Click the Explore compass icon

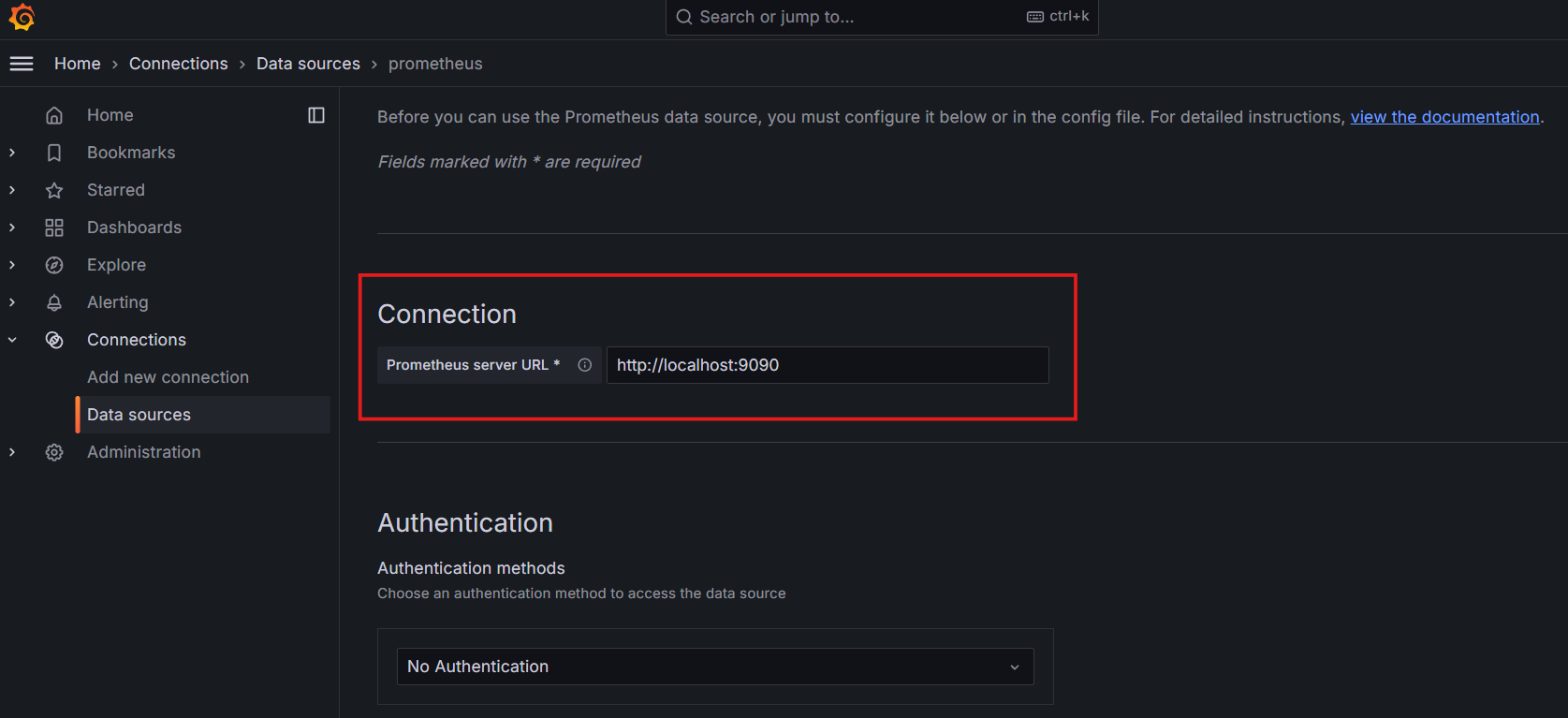pyautogui.click(x=54, y=265)
